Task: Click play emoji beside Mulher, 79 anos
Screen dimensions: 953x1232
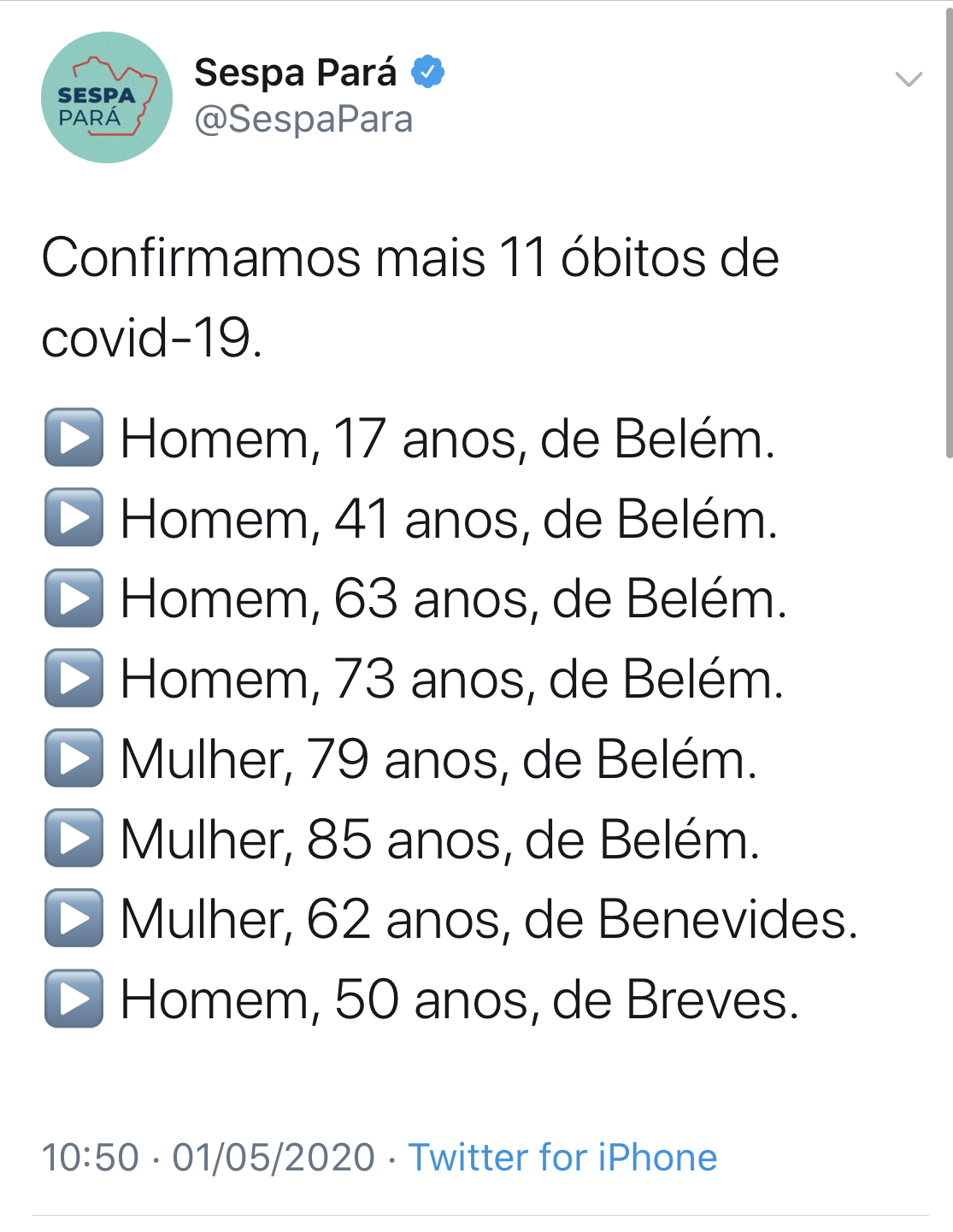Action: tap(74, 758)
